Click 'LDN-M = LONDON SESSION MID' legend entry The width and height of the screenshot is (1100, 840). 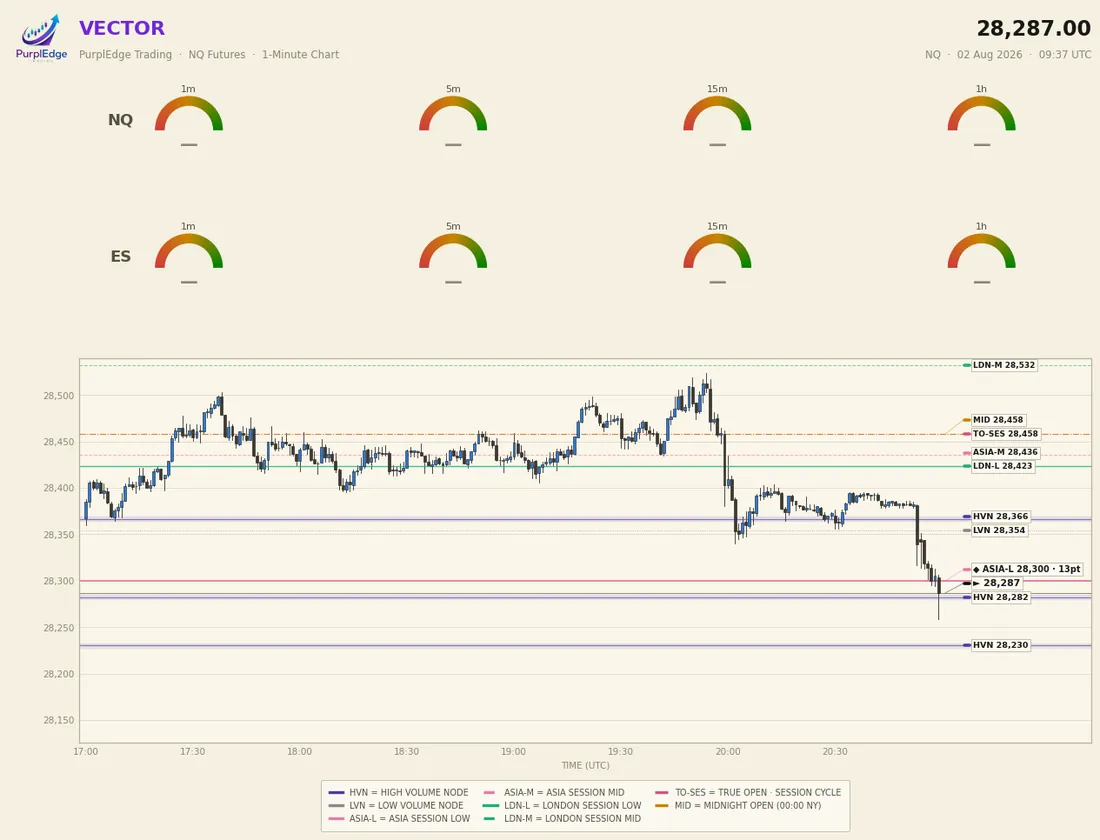[562, 818]
